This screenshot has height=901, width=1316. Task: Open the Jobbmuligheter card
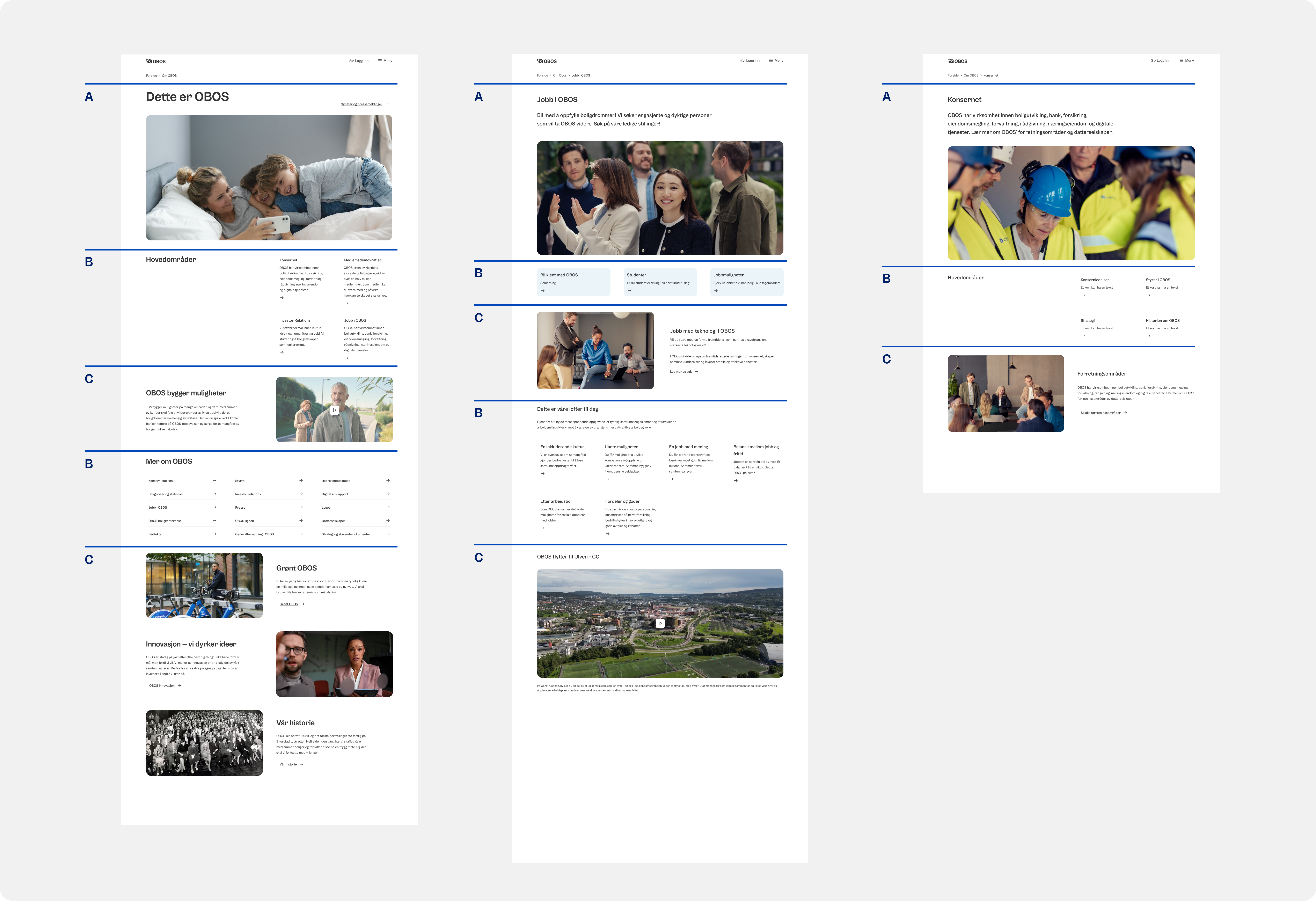[746, 282]
